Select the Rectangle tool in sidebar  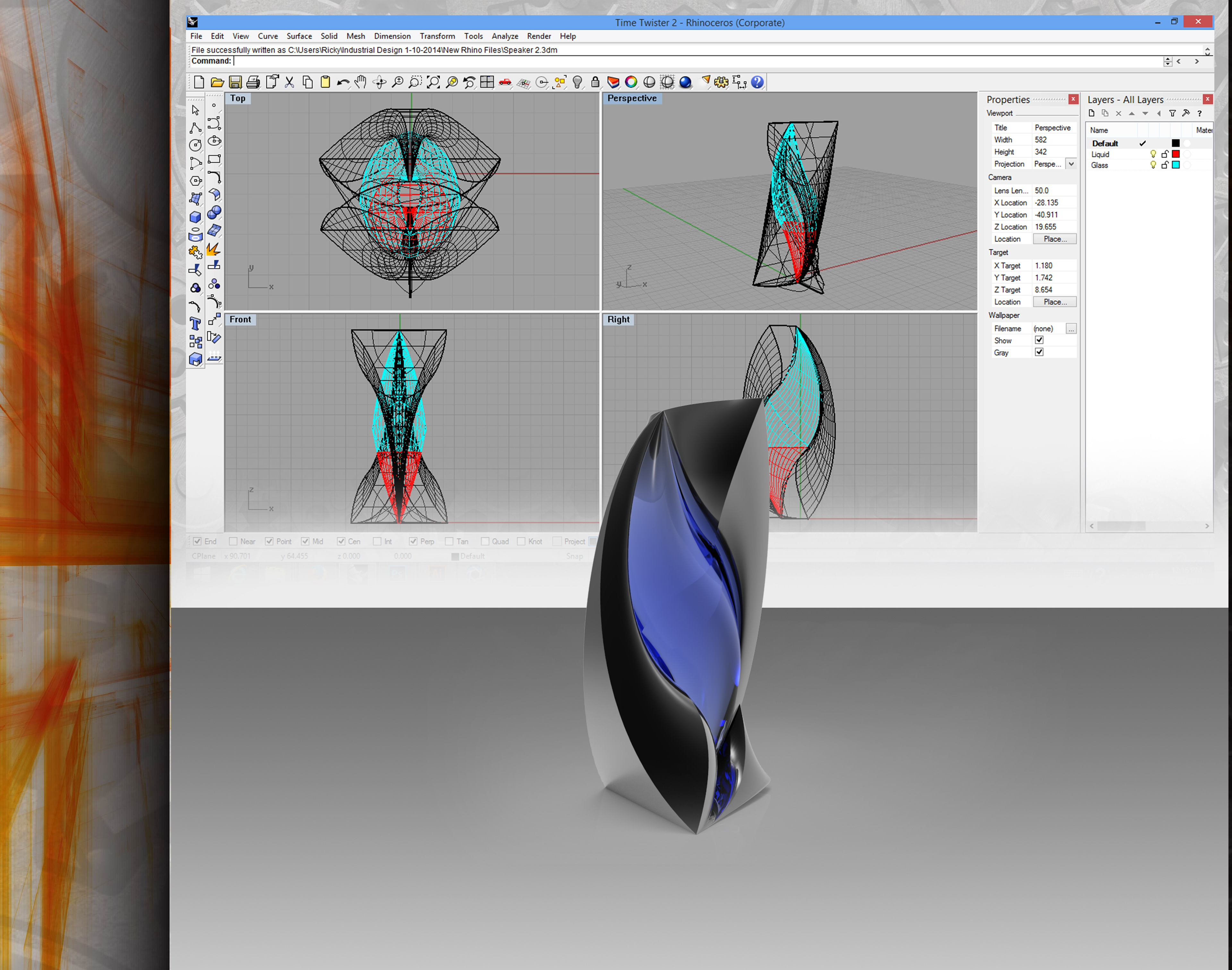(x=214, y=160)
